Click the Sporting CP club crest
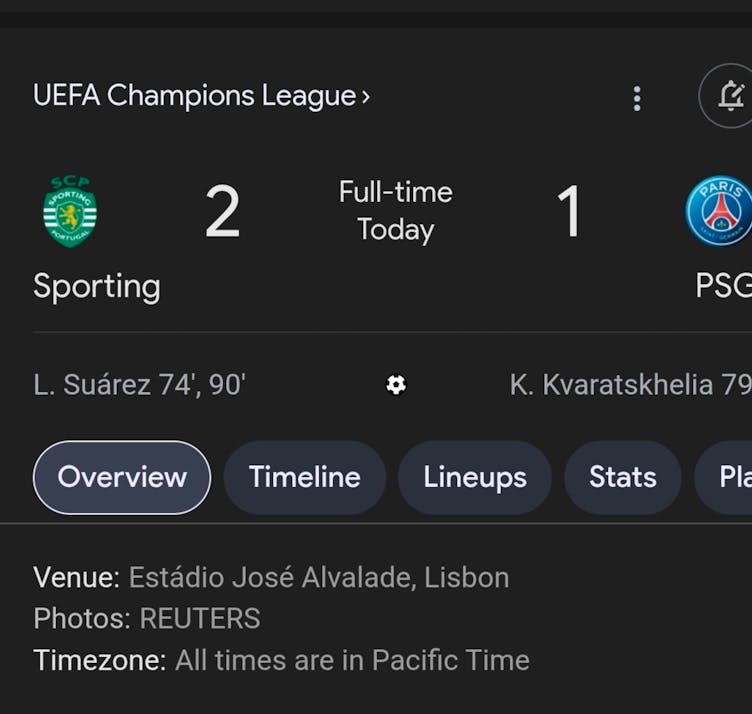752x714 pixels. (70, 211)
